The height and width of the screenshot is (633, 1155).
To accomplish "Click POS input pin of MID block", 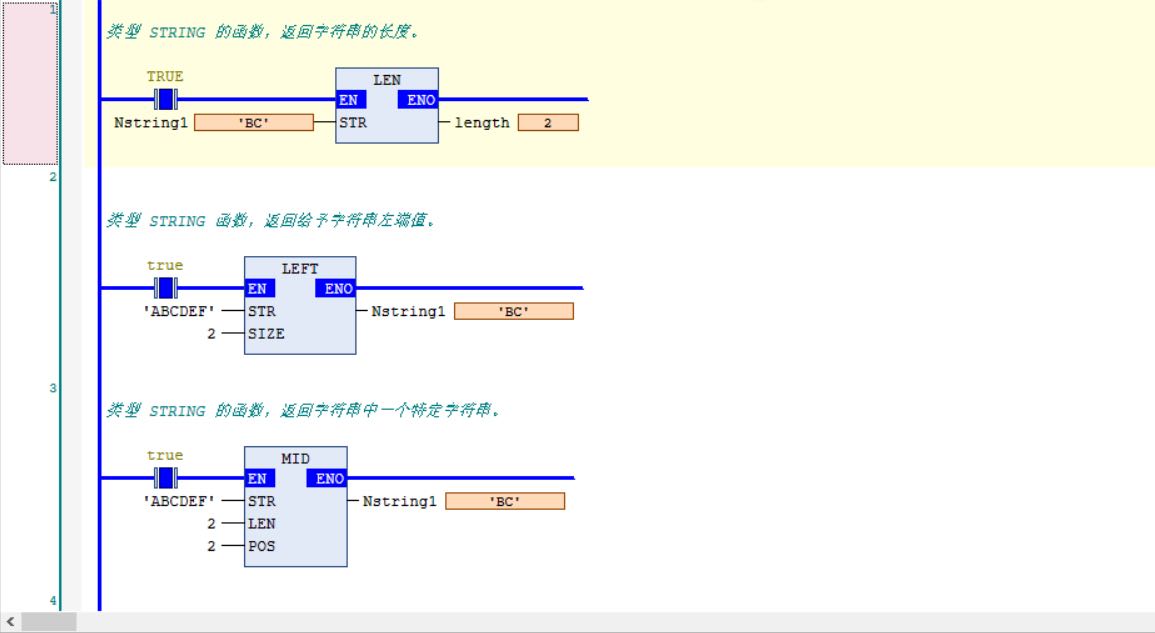I will [261, 546].
